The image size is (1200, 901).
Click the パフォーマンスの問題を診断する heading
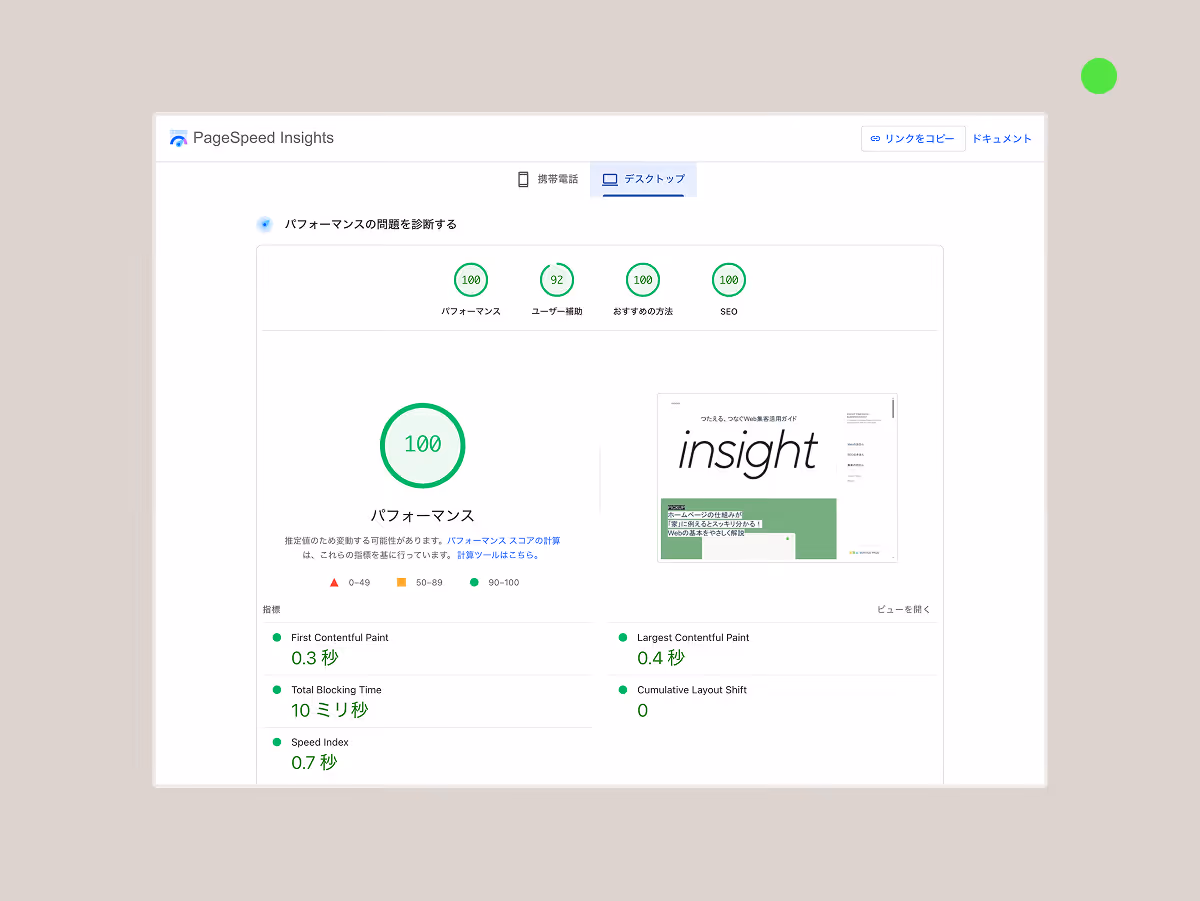[x=371, y=224]
